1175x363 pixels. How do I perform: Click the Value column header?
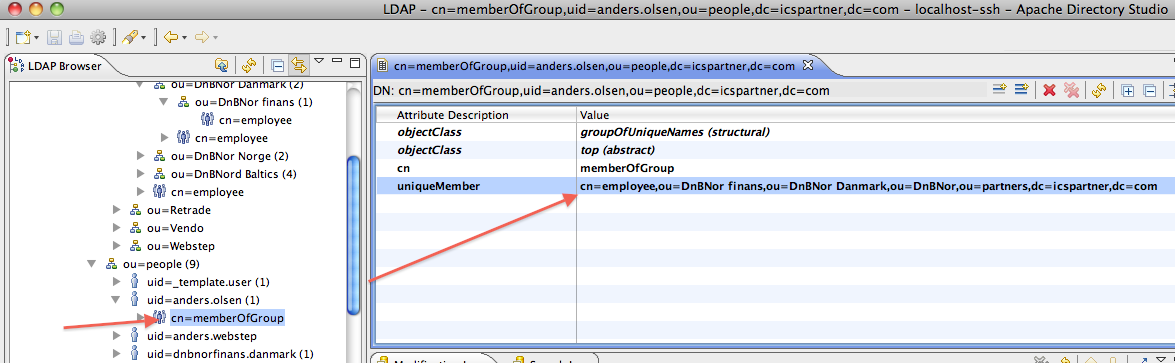click(x=875, y=115)
